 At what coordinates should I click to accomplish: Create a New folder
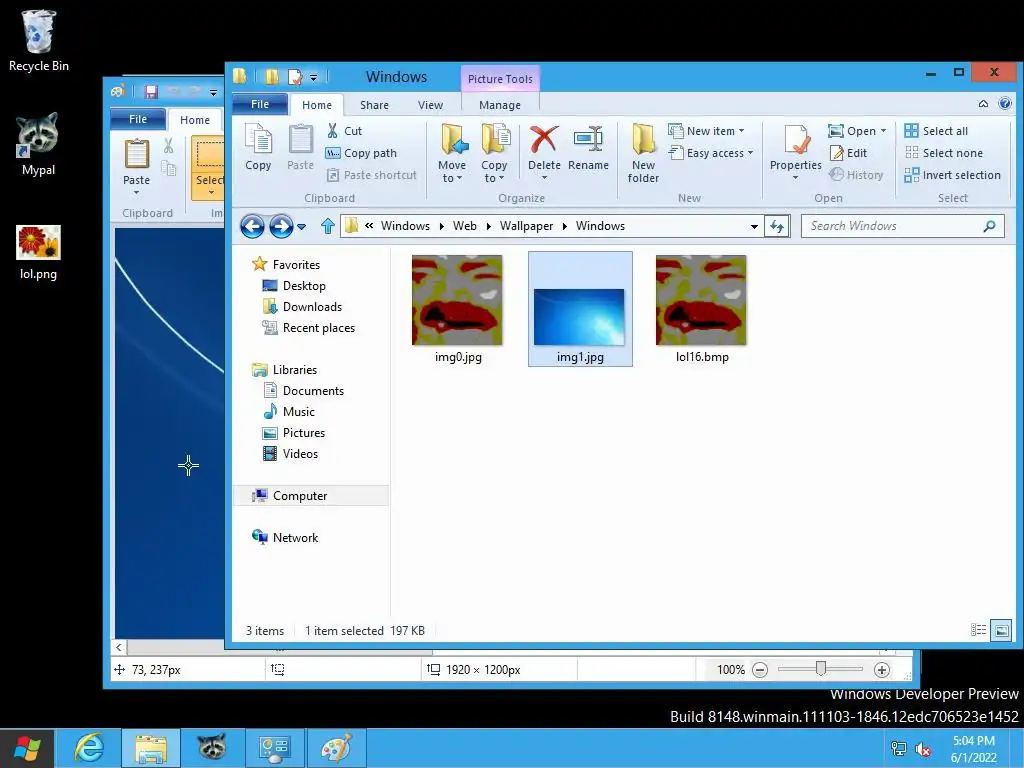click(643, 153)
